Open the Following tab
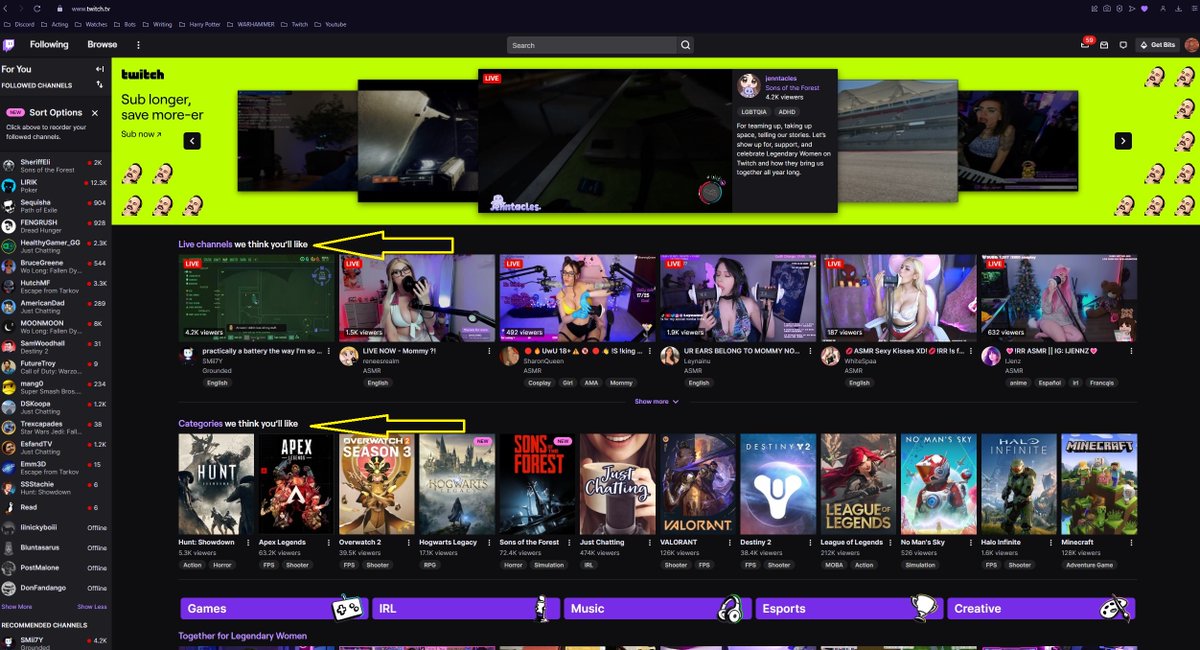The image size is (1200, 650). (x=49, y=45)
